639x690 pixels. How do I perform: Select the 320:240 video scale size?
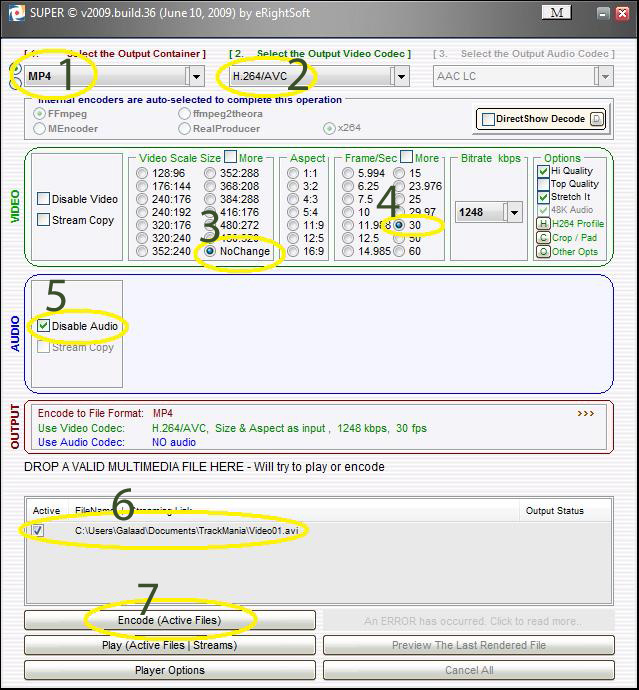pyautogui.click(x=142, y=238)
